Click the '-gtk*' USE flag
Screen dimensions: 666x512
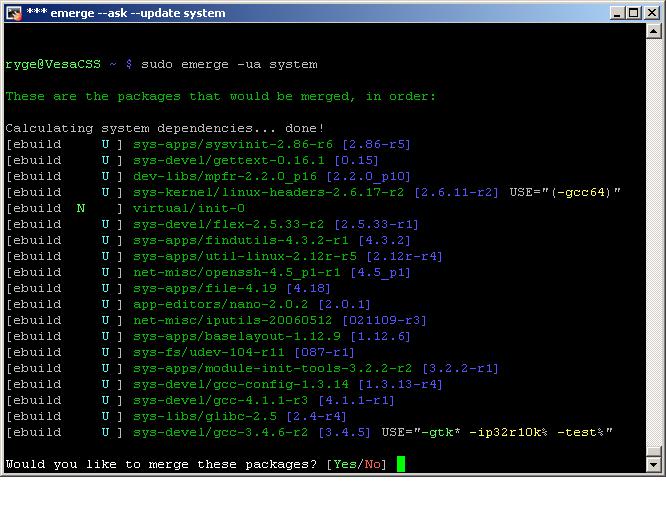coord(439,433)
